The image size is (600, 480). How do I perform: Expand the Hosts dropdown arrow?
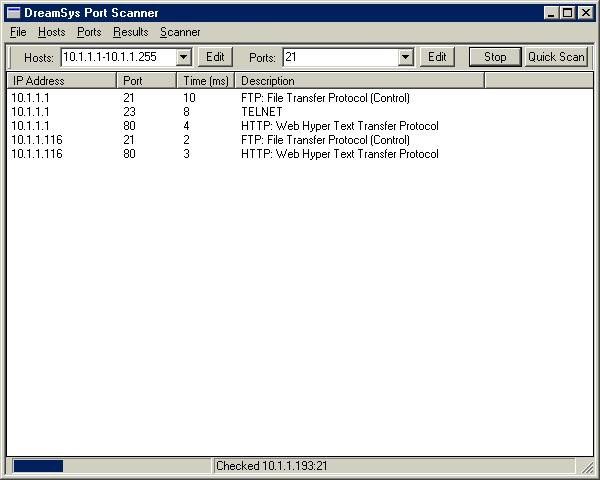[x=184, y=57]
